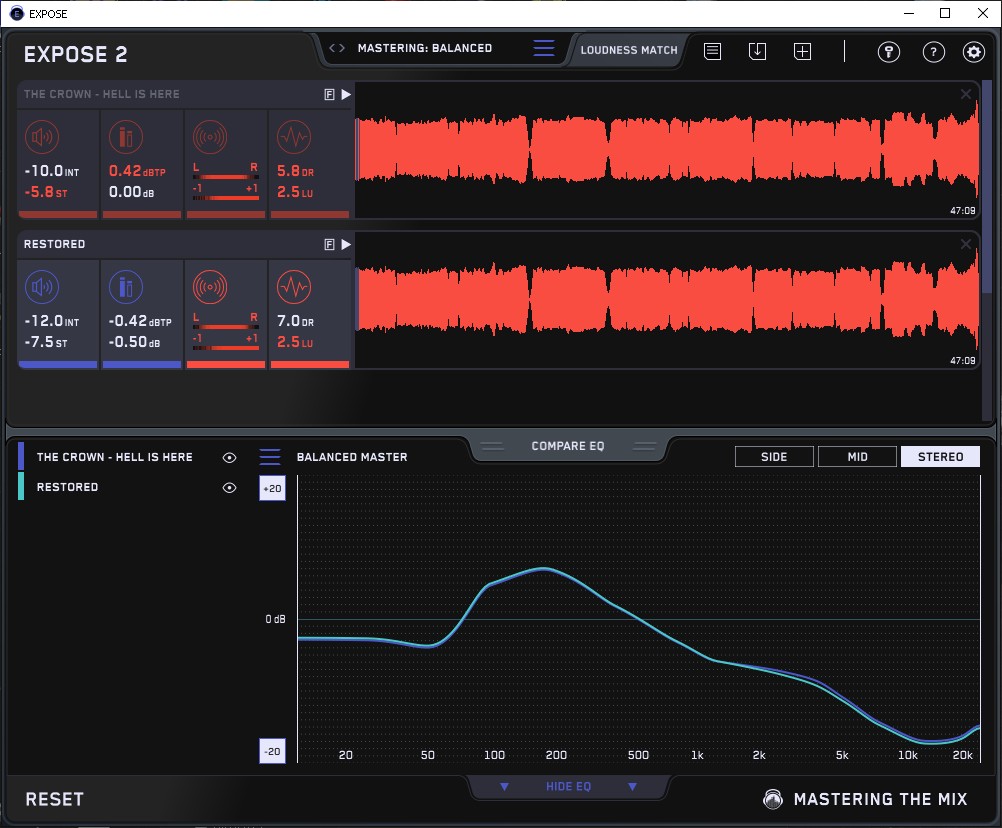The height and width of the screenshot is (828, 1002).
Task: Click the Compare EQ header tab
Action: click(567, 446)
